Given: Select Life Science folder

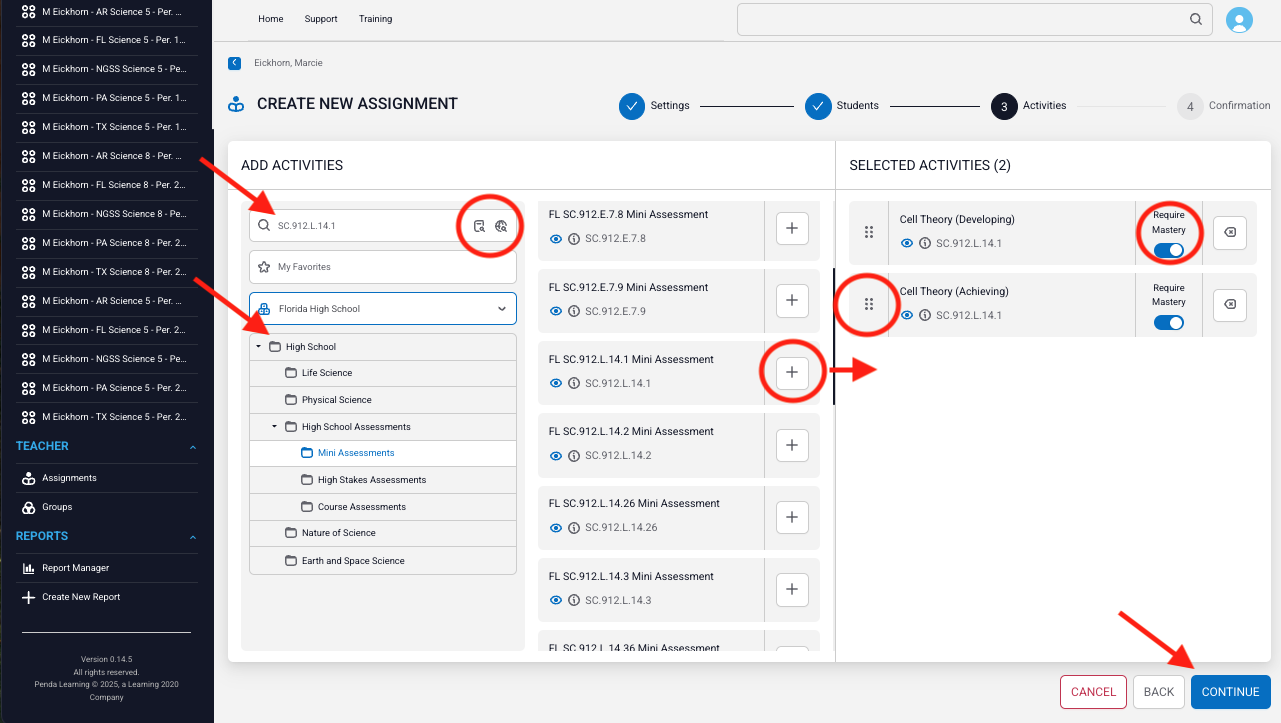Looking at the screenshot, I should pyautogui.click(x=383, y=373).
